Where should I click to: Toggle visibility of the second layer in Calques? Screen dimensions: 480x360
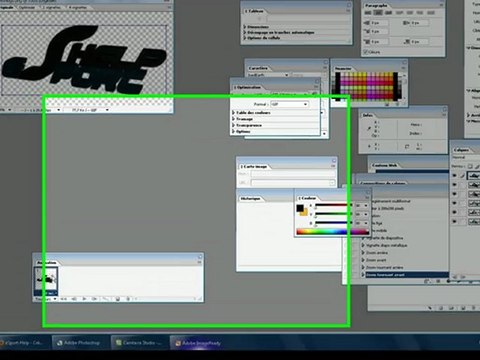tap(454, 185)
